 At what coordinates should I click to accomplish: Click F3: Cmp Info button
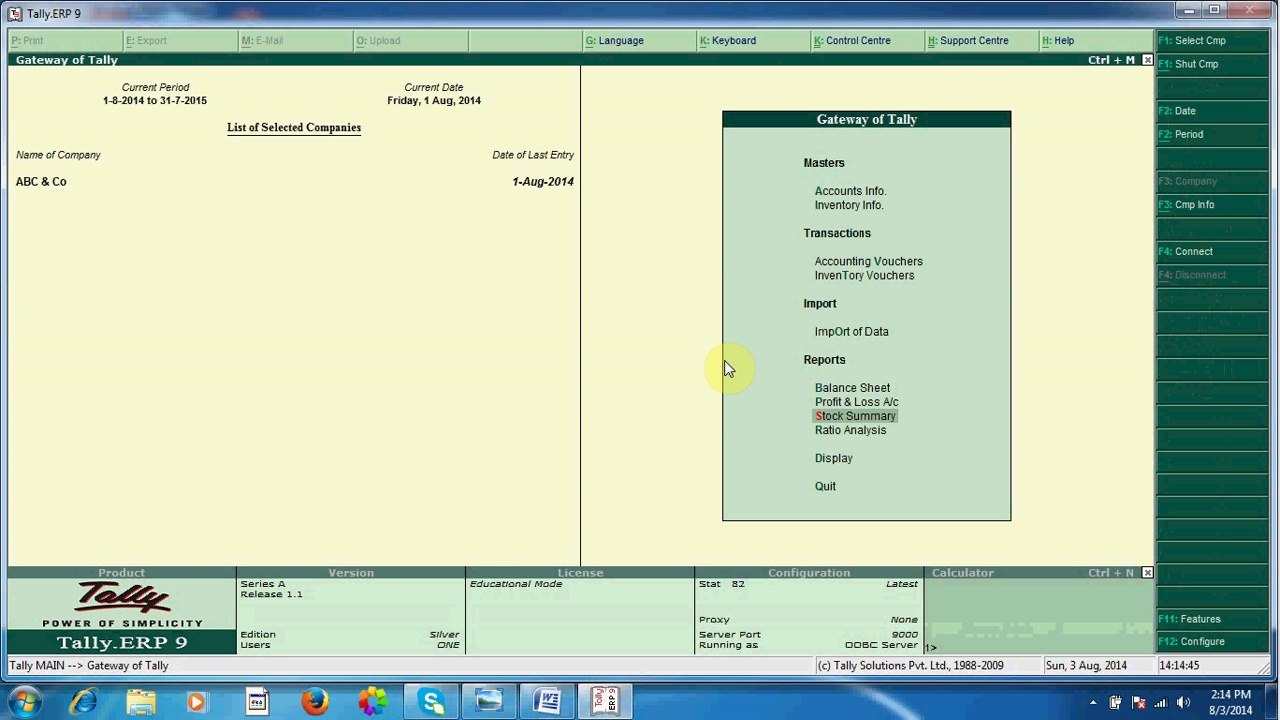click(x=1213, y=205)
